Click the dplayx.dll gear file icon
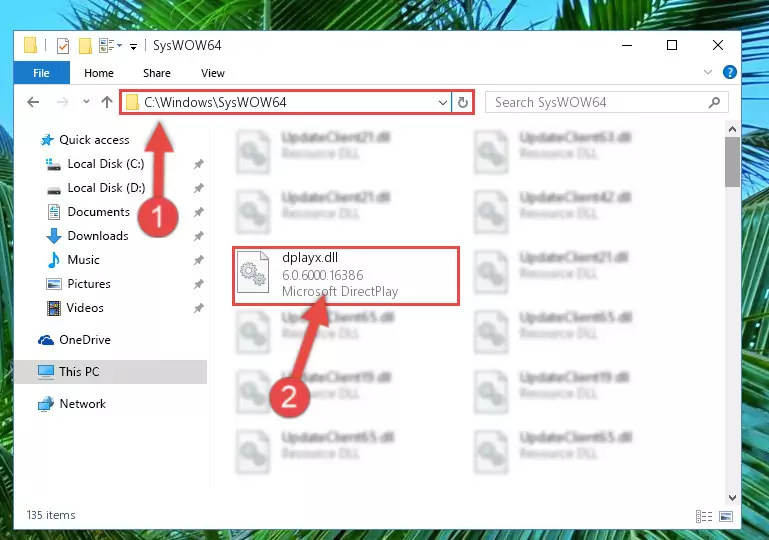The image size is (769, 540). (x=253, y=272)
